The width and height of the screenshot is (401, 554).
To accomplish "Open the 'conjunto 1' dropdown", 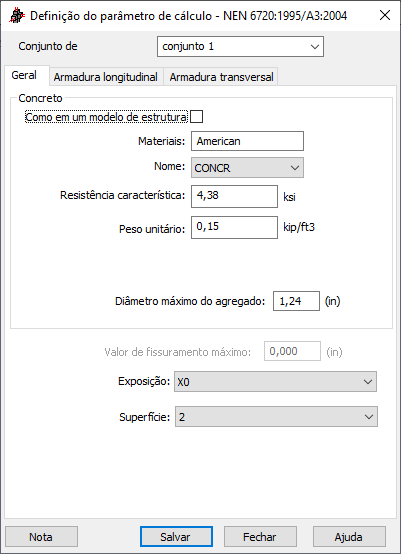I will click(x=240, y=46).
